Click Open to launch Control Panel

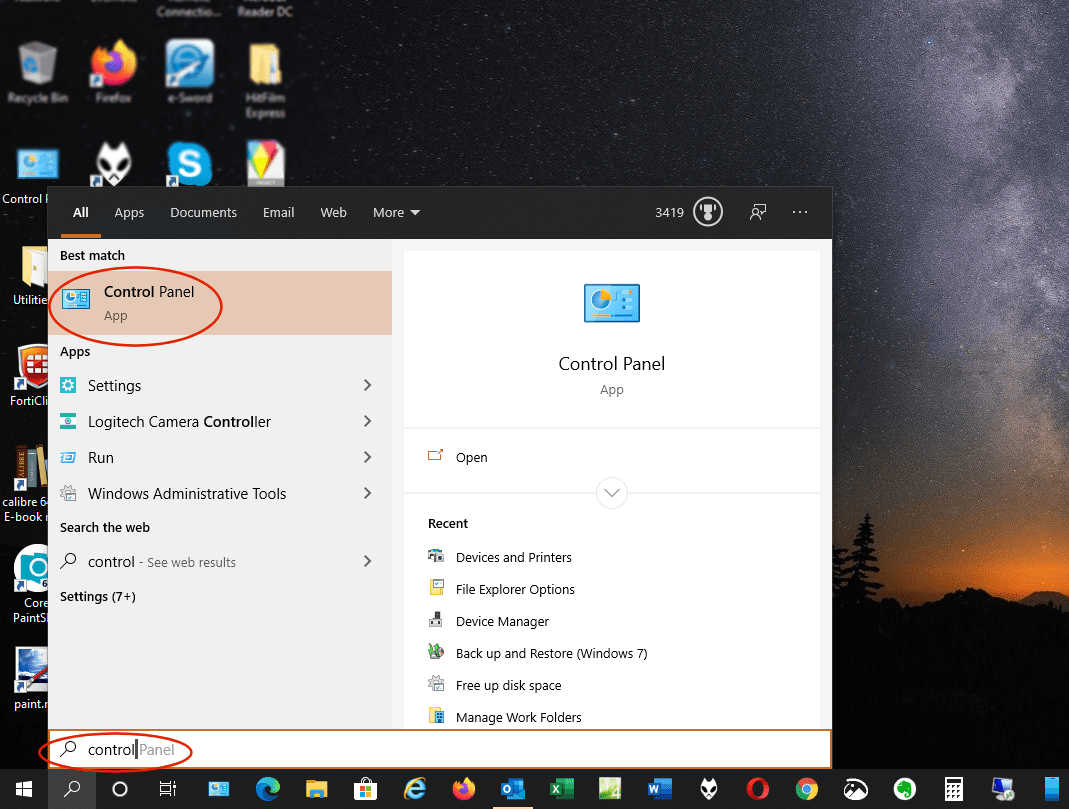coord(470,457)
